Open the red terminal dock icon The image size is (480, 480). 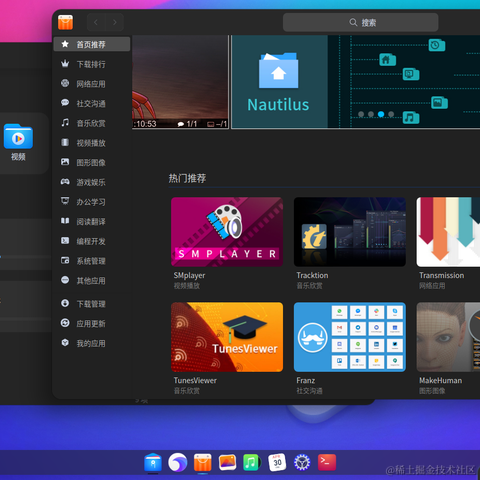click(x=327, y=462)
